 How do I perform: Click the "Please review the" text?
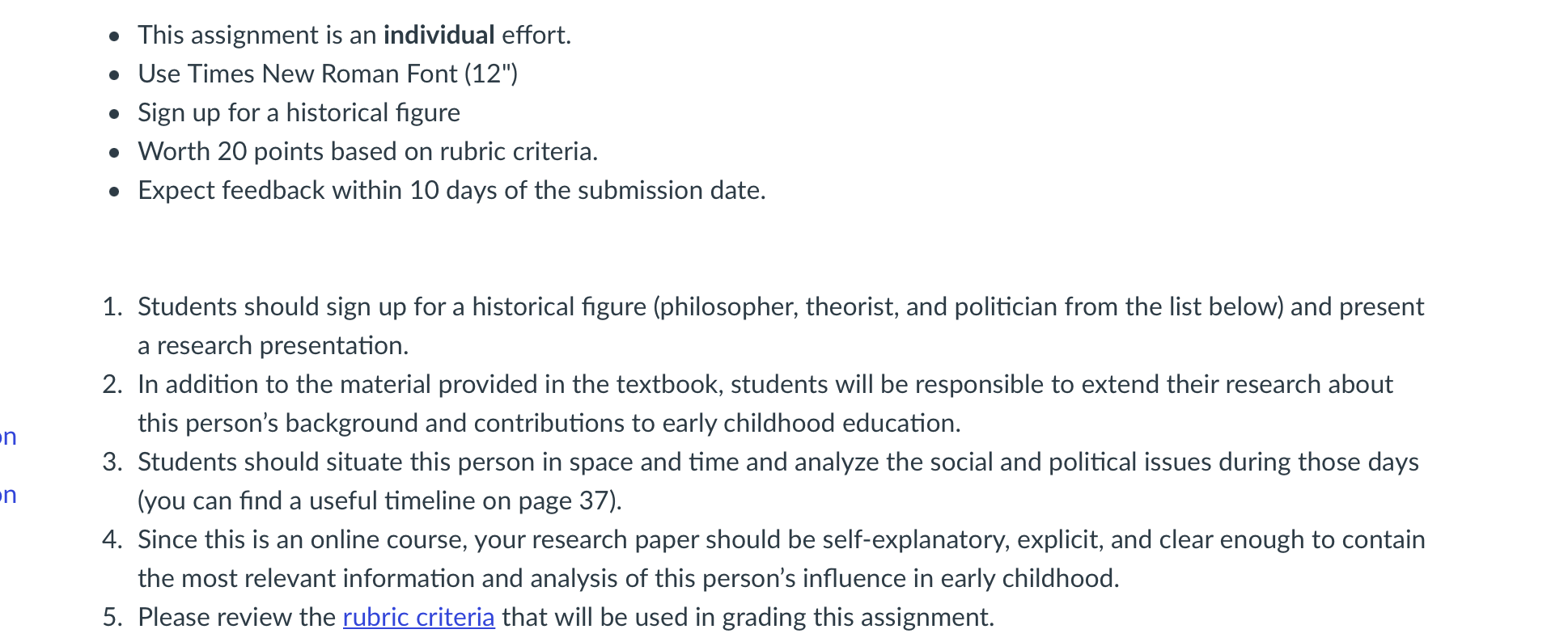pyautogui.click(x=236, y=617)
